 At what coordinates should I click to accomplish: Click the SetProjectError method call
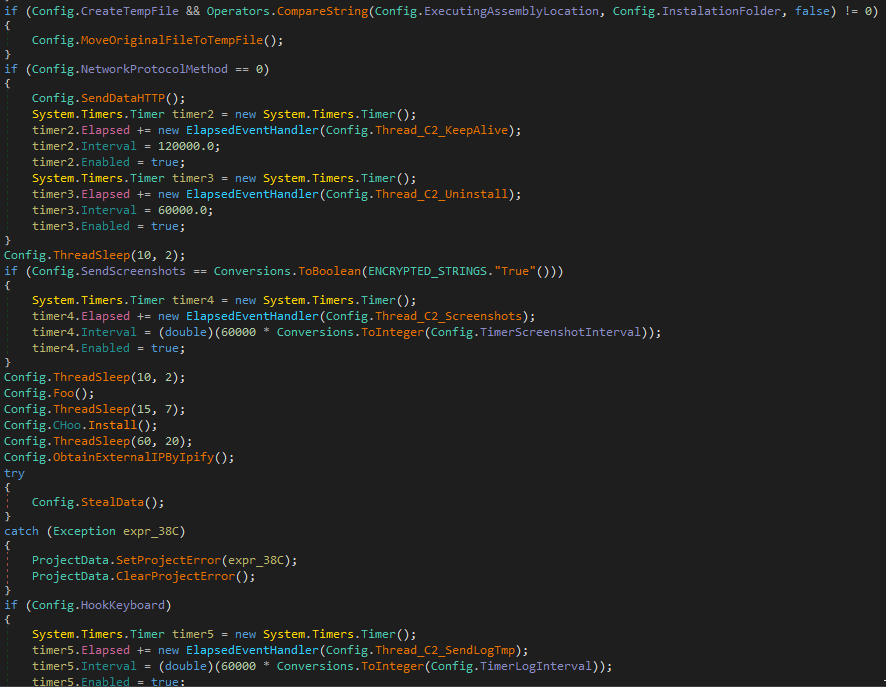click(x=168, y=560)
